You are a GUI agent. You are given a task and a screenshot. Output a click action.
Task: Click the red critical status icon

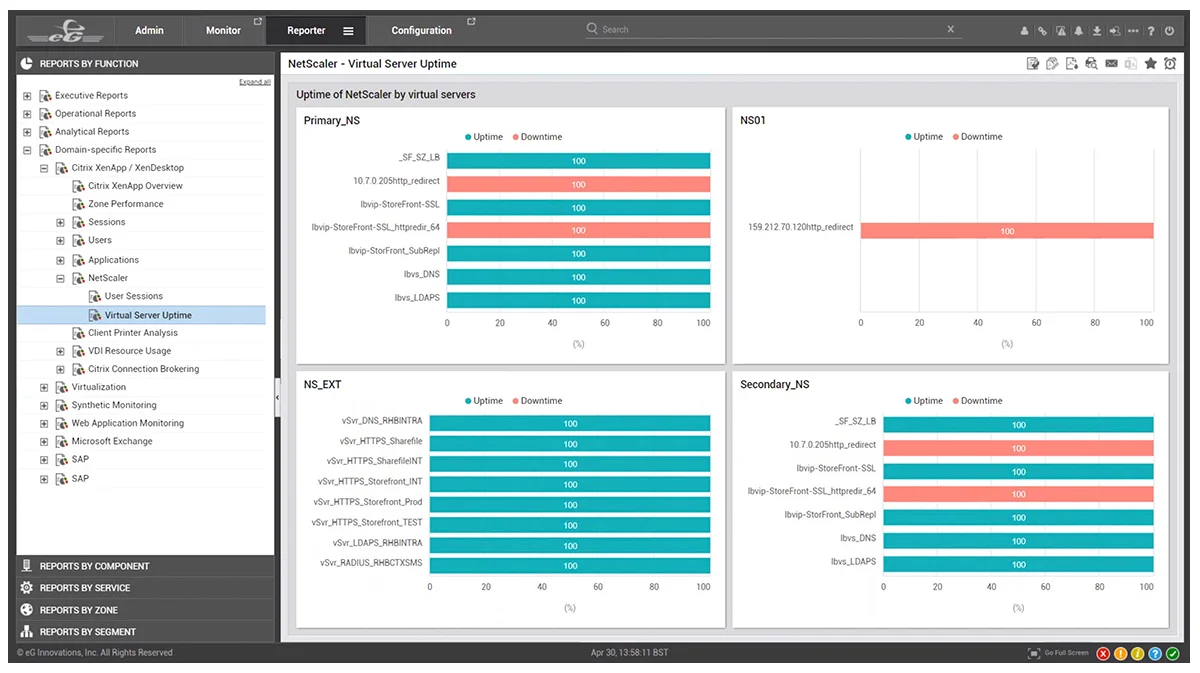(1103, 653)
